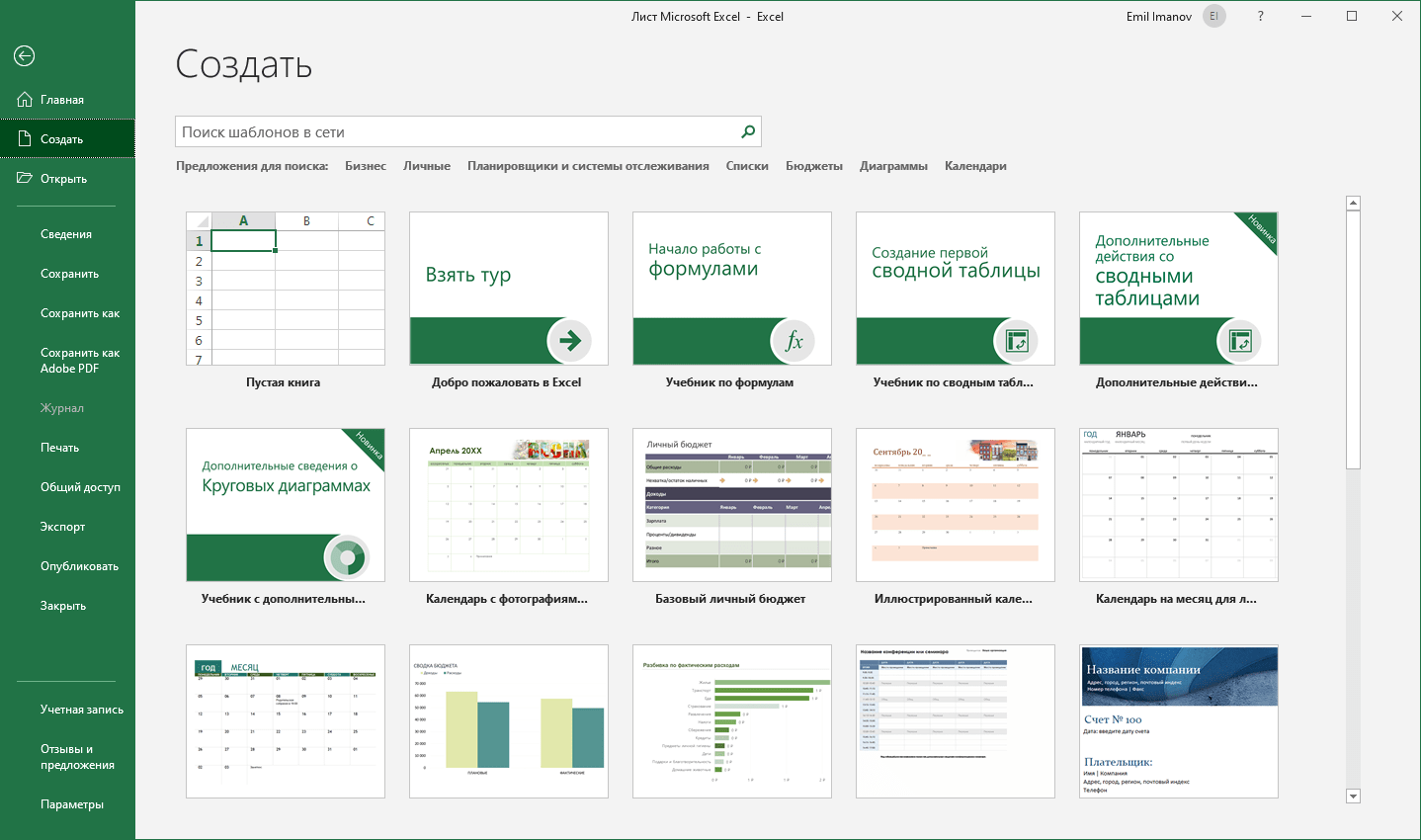Screen dimensions: 1421x840
Task: Click the green arrow on Взять тур tile
Action: (569, 341)
